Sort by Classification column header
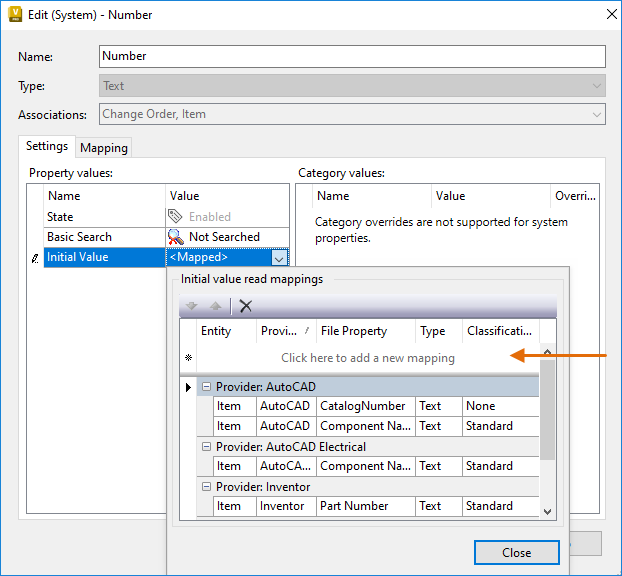 pos(501,331)
